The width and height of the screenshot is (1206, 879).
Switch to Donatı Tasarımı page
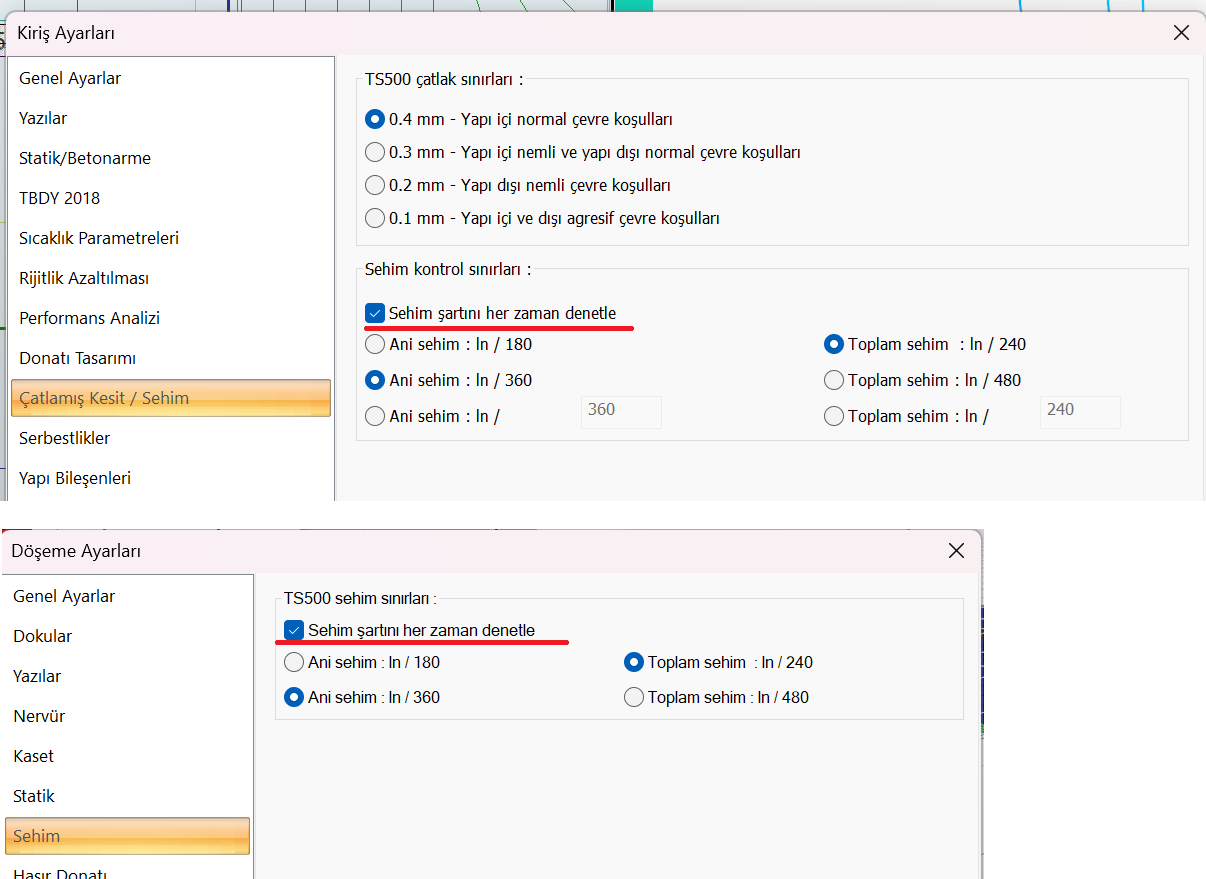[171, 358]
